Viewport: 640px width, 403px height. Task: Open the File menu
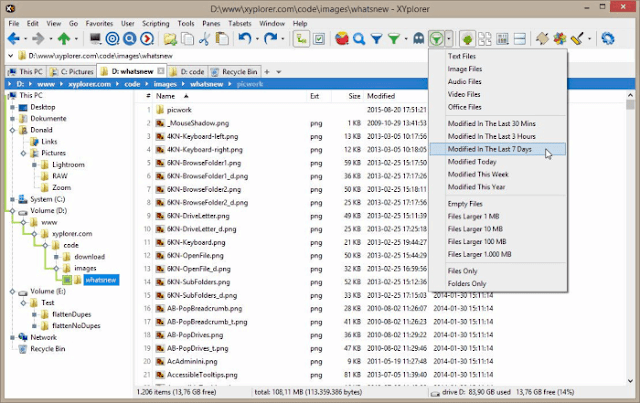tap(14, 24)
